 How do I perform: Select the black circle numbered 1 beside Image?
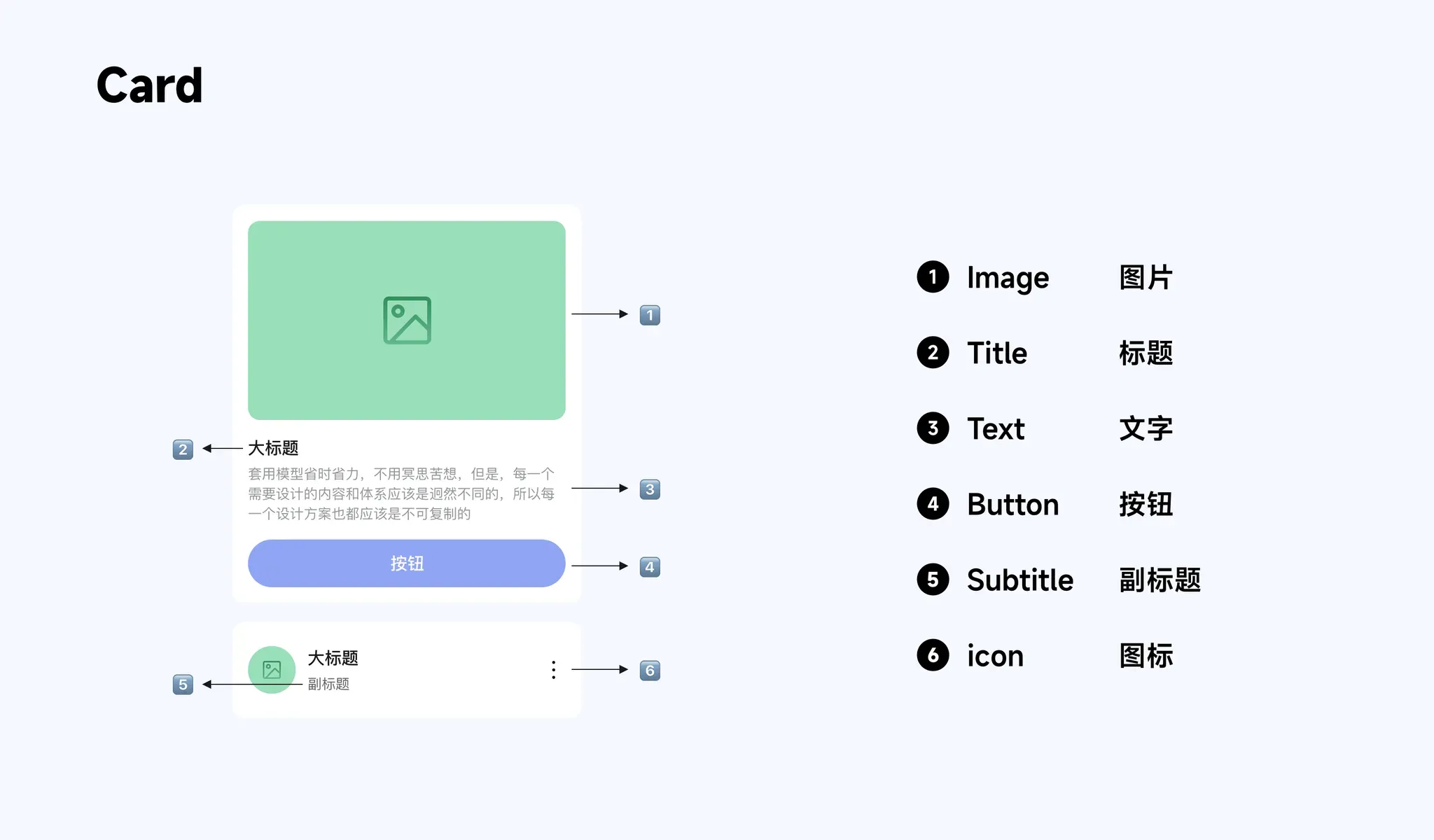pyautogui.click(x=933, y=277)
